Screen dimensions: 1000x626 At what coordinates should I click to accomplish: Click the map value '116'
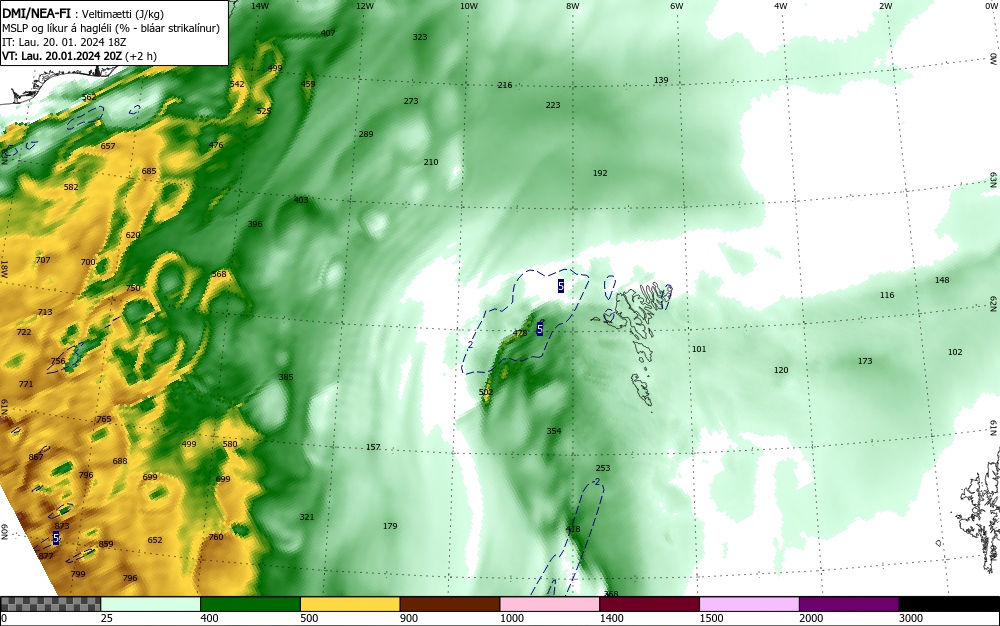click(886, 295)
